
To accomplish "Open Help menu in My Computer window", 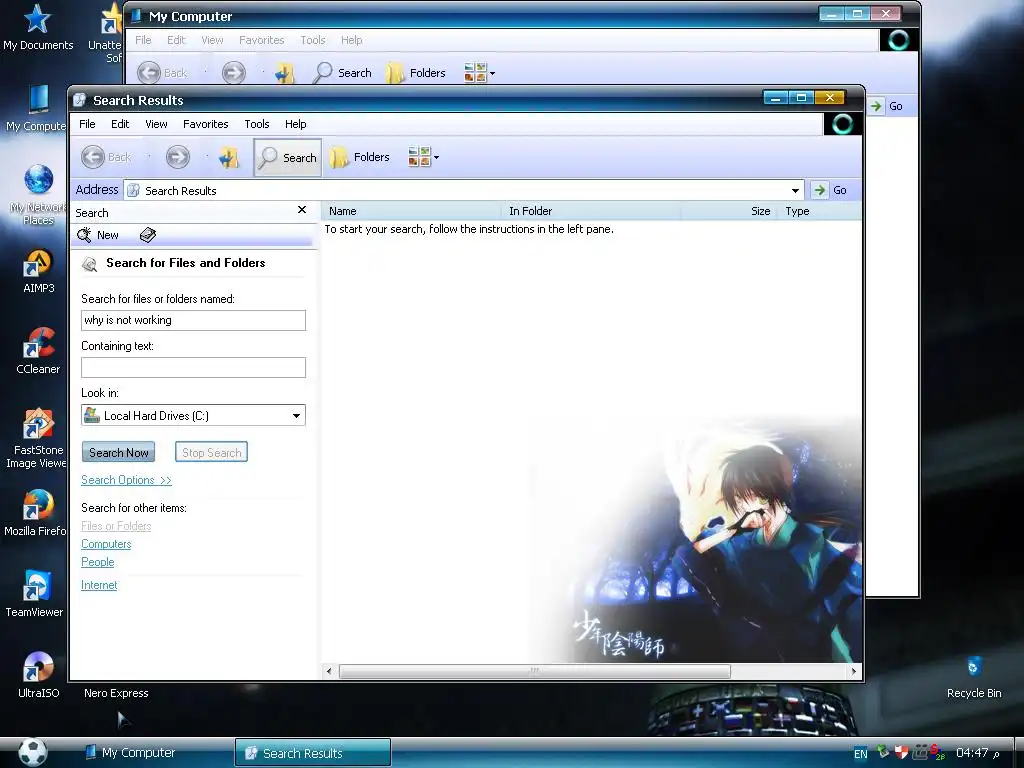I will 351,40.
